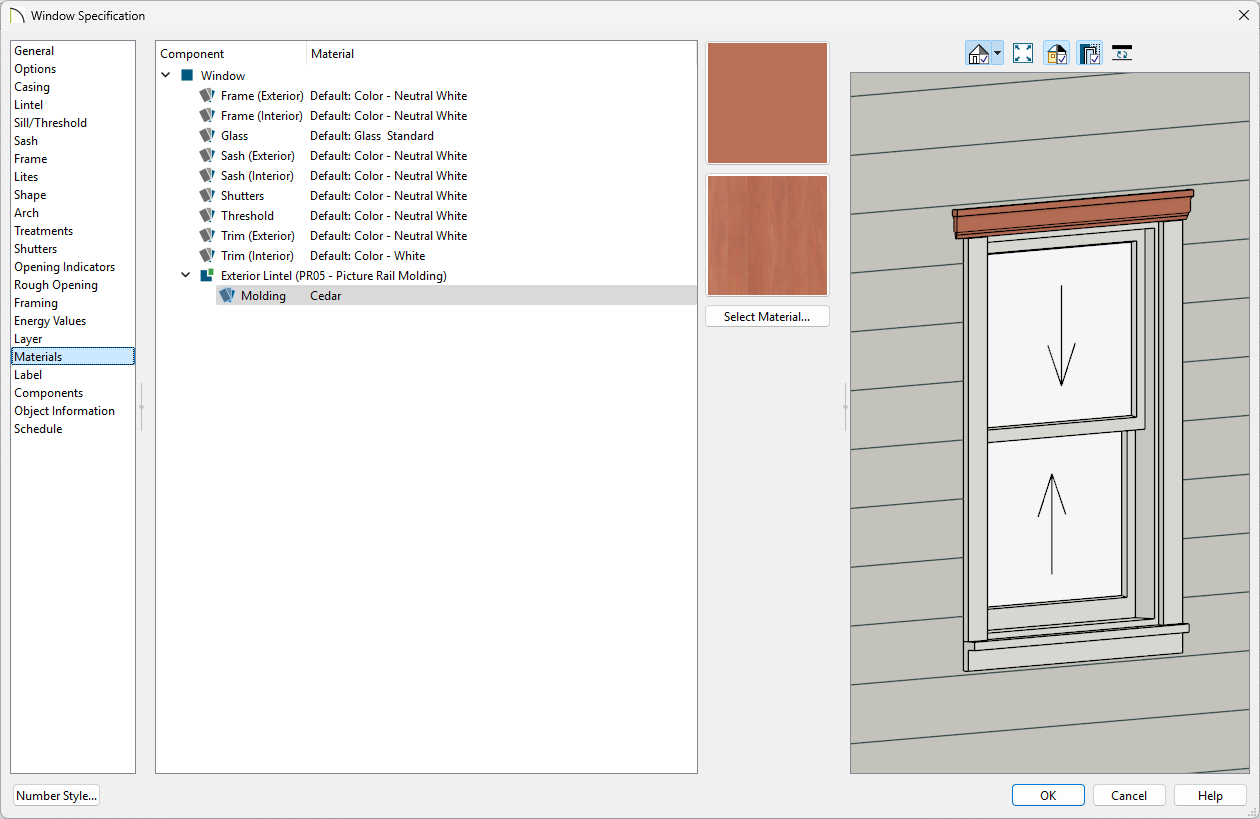Click the Glass component material icon
This screenshot has width=1260, height=819.
pos(207,136)
